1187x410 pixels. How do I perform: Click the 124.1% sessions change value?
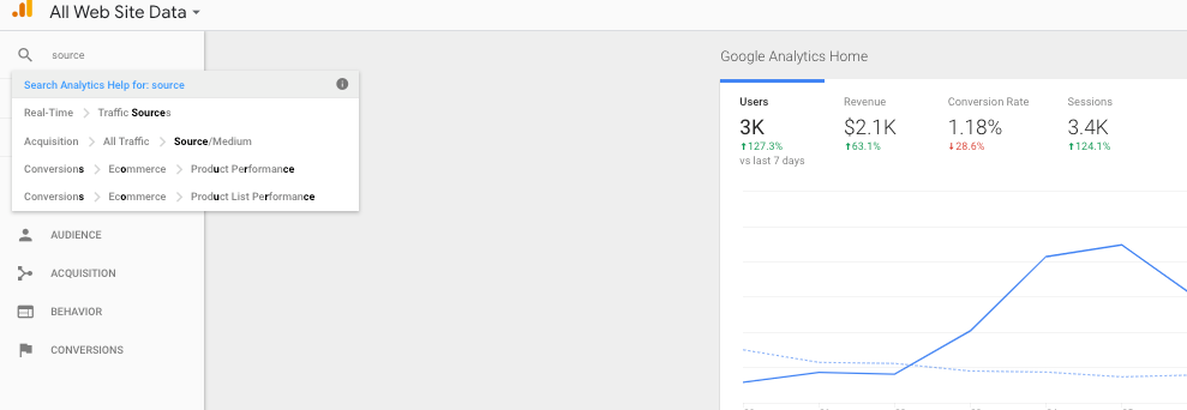tap(1089, 147)
